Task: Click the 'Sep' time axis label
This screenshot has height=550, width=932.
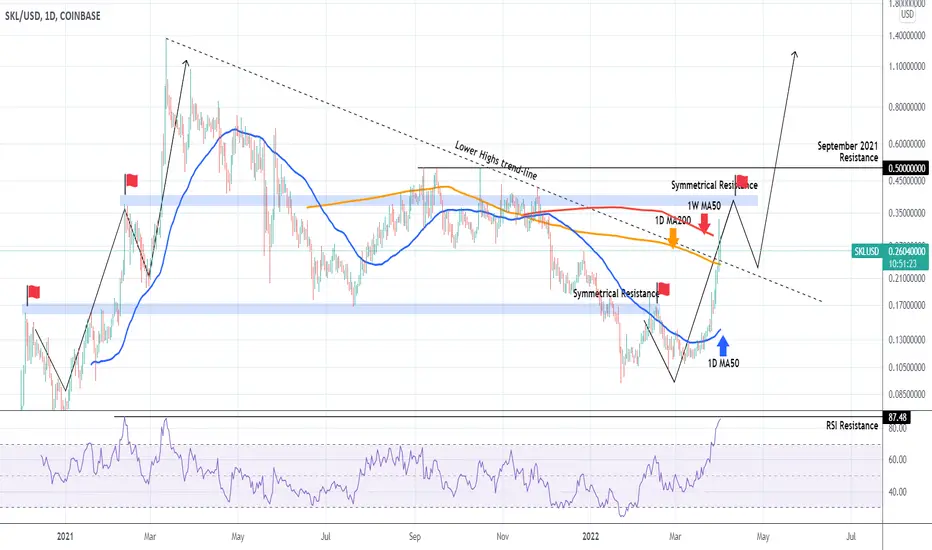Action: [x=415, y=536]
